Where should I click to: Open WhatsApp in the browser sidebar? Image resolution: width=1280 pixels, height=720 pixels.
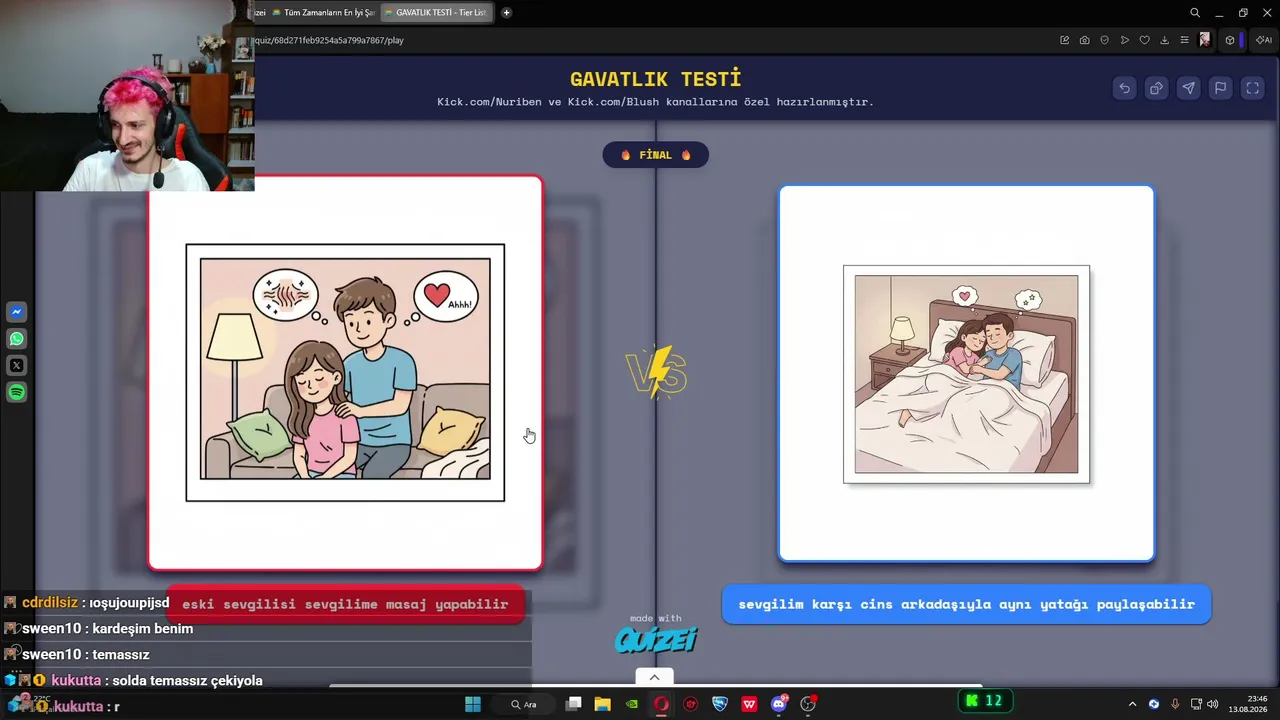(x=17, y=339)
